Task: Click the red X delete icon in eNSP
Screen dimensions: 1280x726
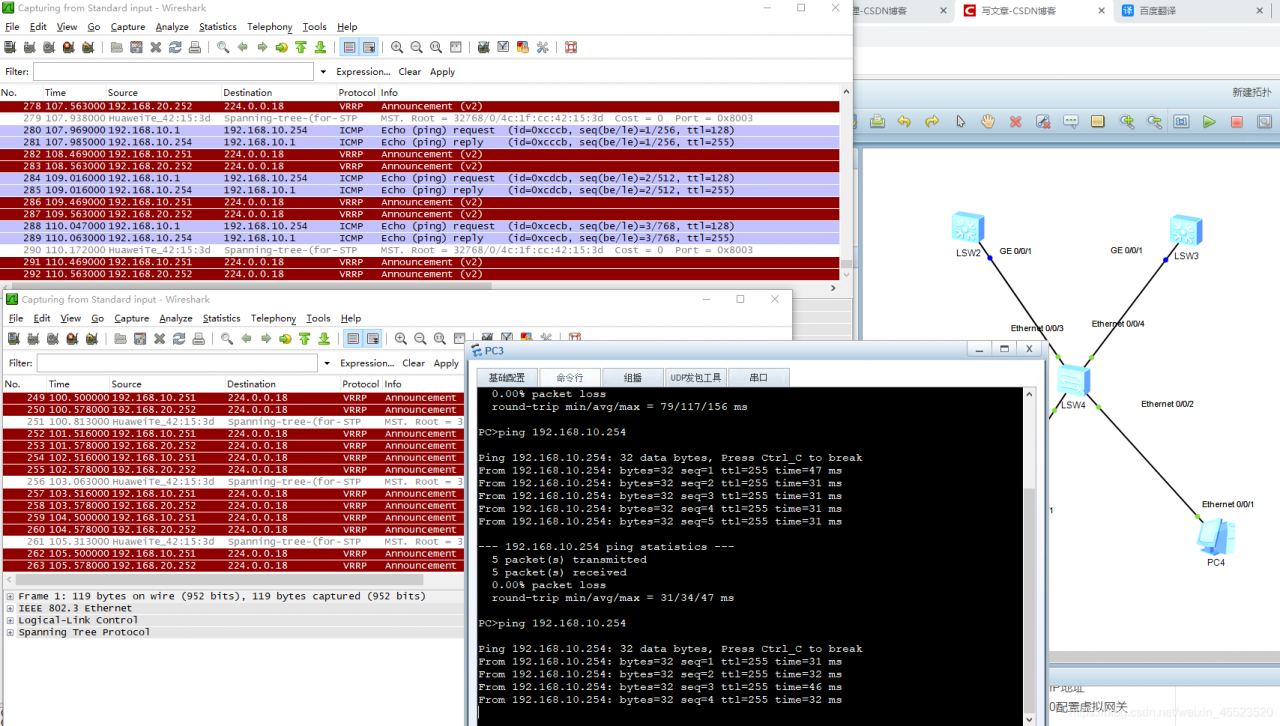Action: (1016, 122)
